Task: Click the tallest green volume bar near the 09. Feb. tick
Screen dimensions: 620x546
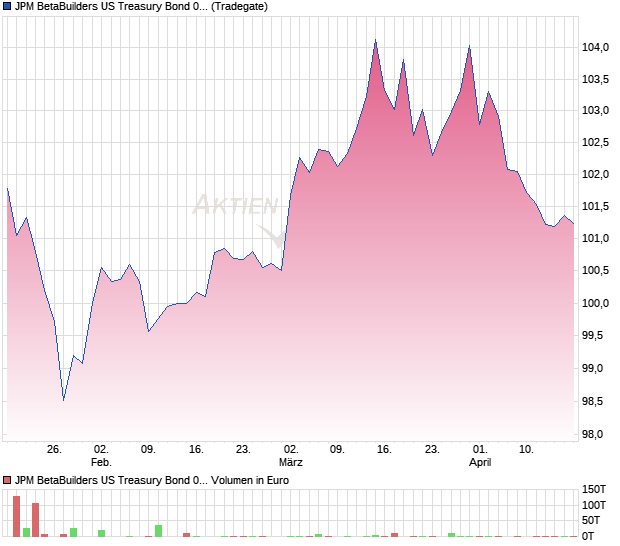Action: pyautogui.click(x=159, y=531)
